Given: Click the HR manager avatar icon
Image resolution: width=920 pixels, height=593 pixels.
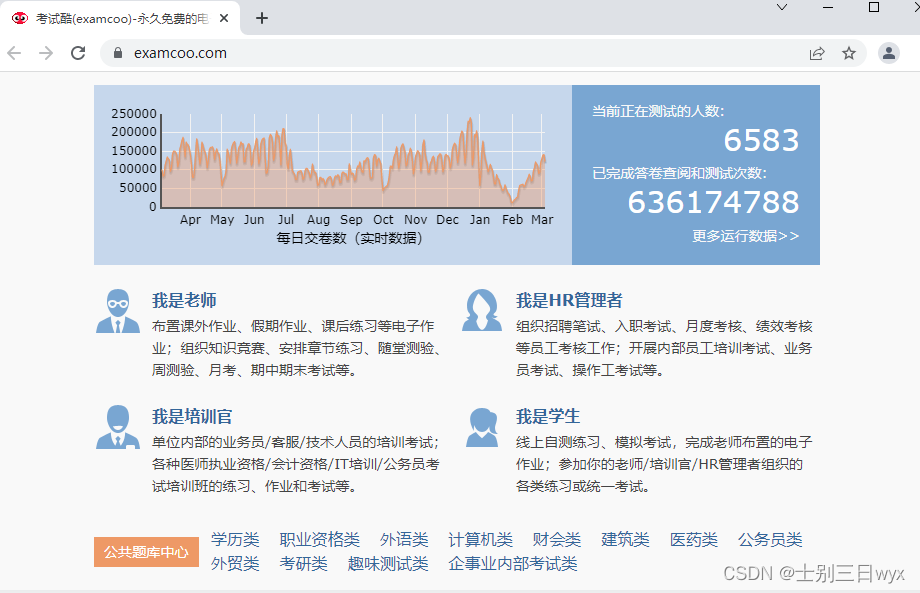Looking at the screenshot, I should tap(482, 310).
